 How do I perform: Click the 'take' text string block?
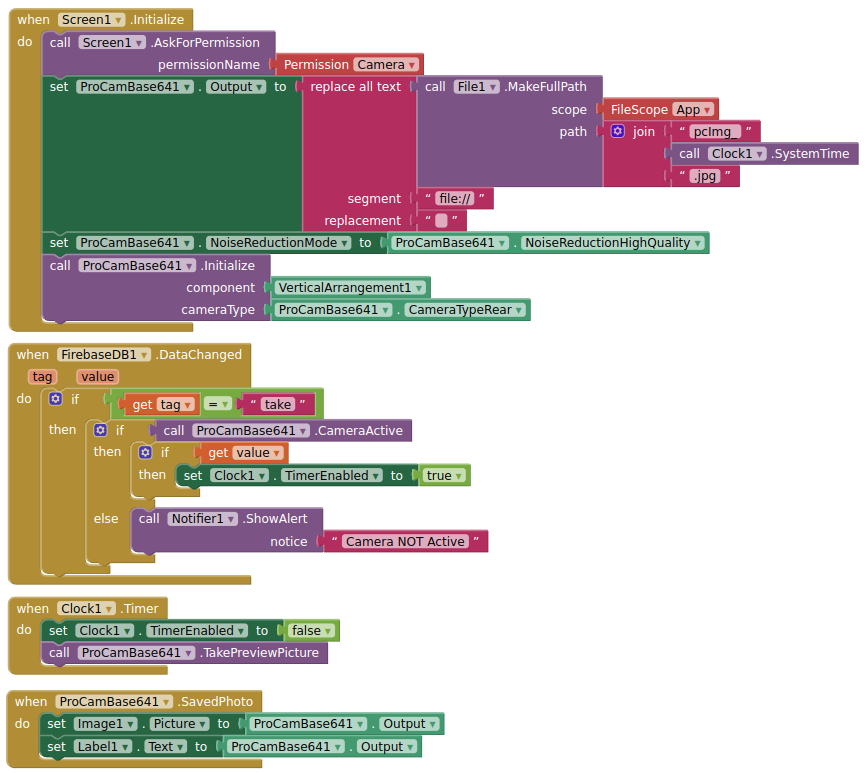tap(277, 404)
